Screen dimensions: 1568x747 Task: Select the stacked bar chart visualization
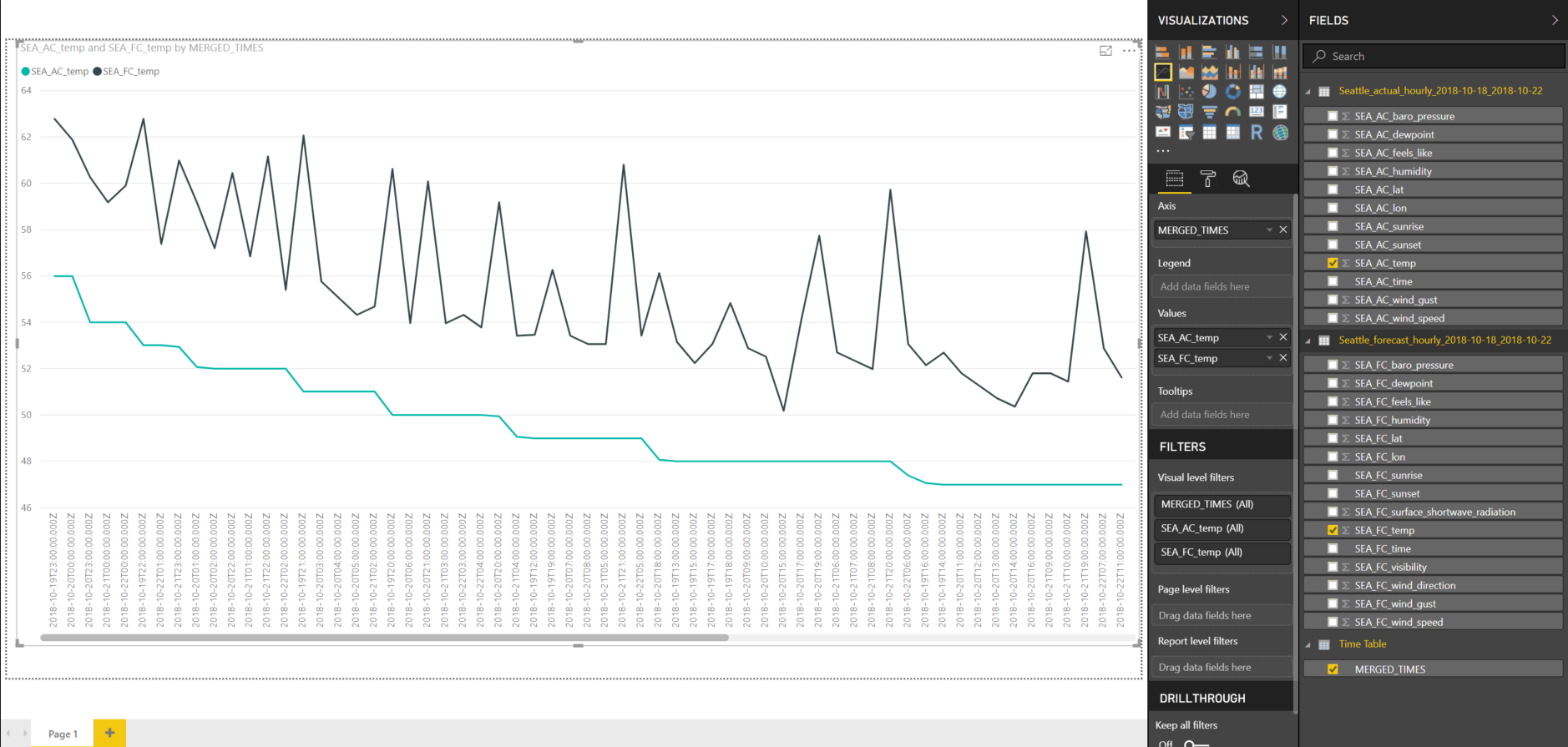point(1163,52)
